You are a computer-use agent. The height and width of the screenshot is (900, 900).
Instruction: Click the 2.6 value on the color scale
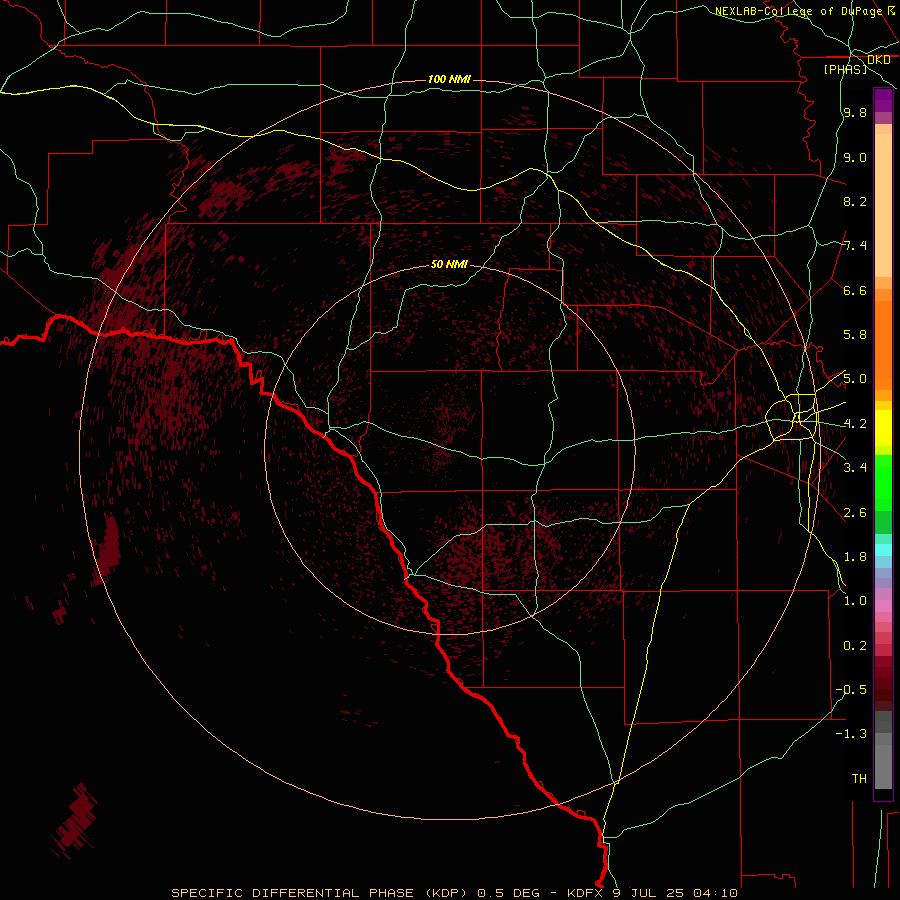(x=855, y=513)
